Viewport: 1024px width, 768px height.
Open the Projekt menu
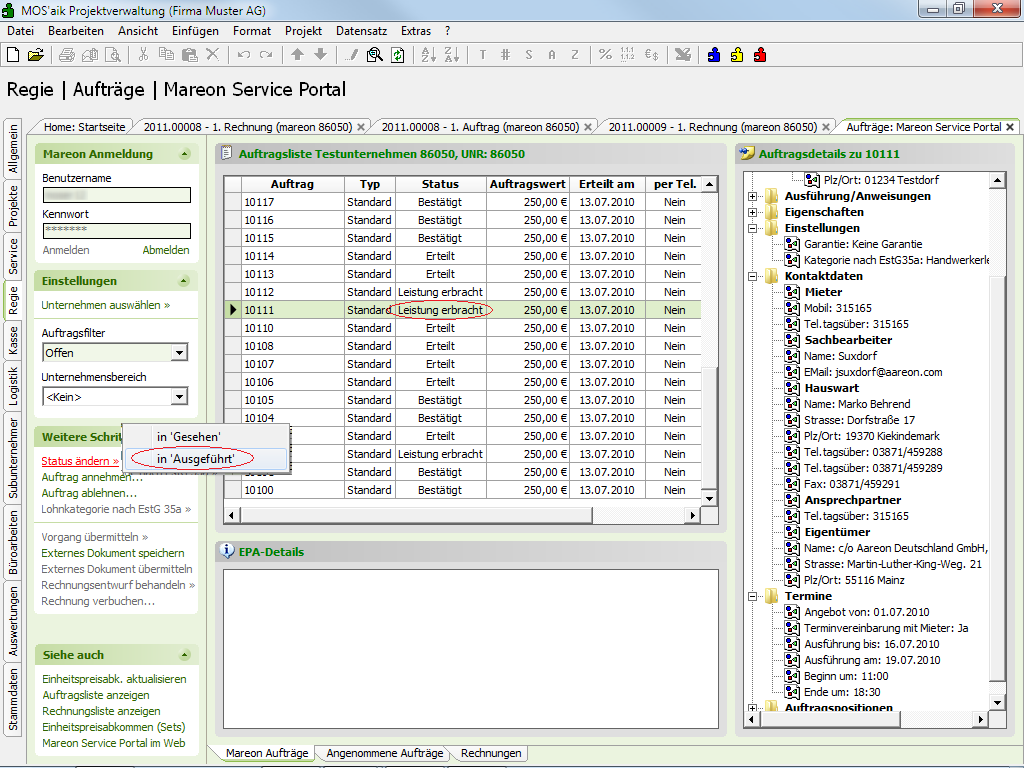(303, 31)
